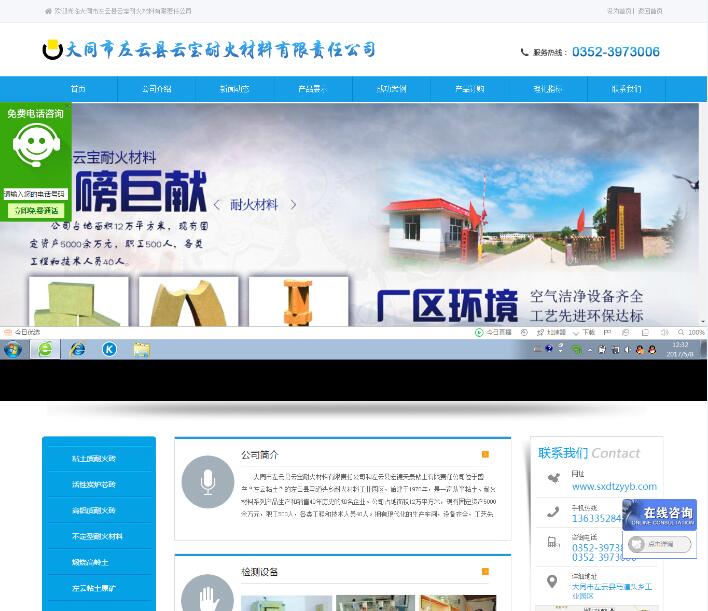
Task: Go to previous banner slide arrow
Action: (217, 205)
